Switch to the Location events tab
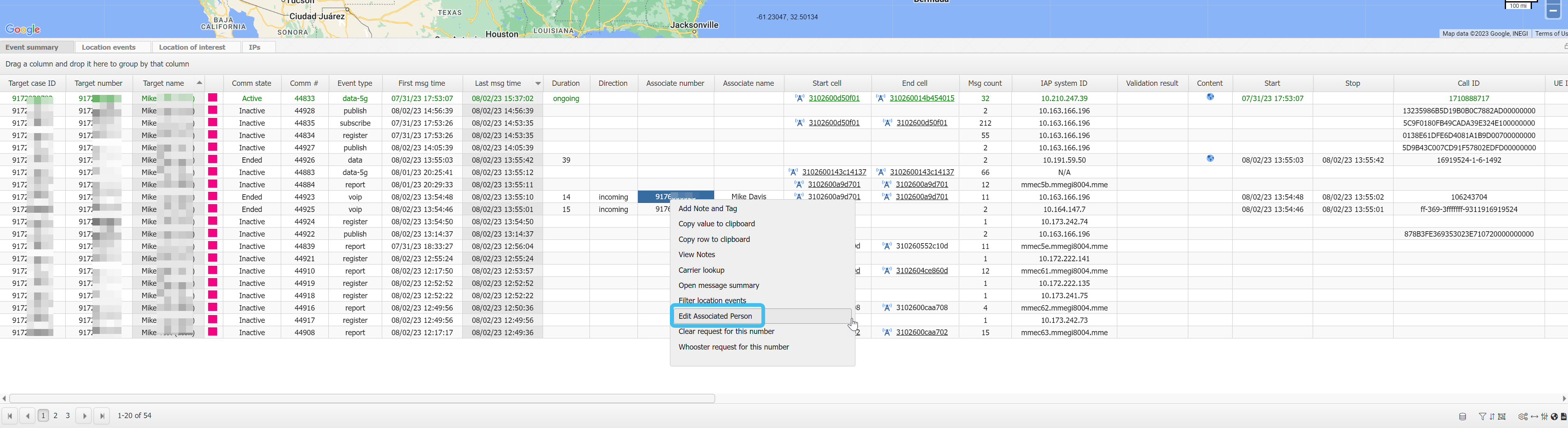Image resolution: width=1568 pixels, height=428 pixels. point(108,48)
